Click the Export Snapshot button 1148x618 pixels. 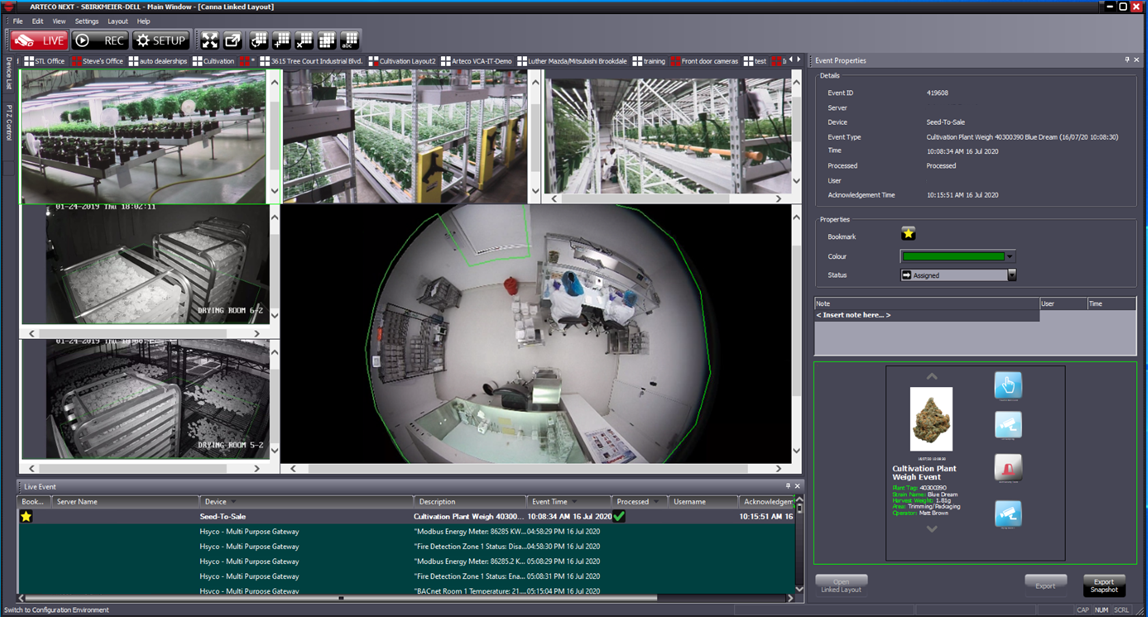(x=1103, y=585)
